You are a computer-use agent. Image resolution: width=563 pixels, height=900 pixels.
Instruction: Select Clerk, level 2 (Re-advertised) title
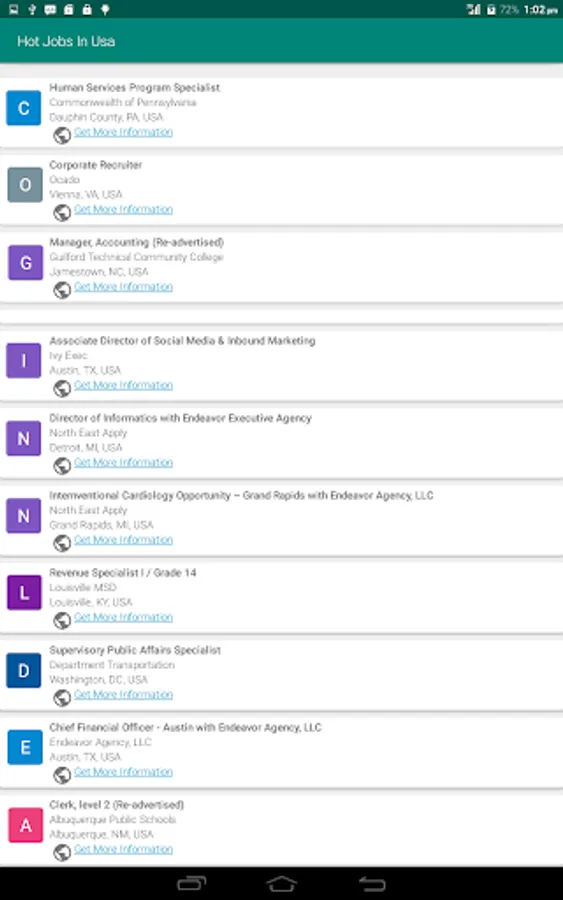(117, 805)
